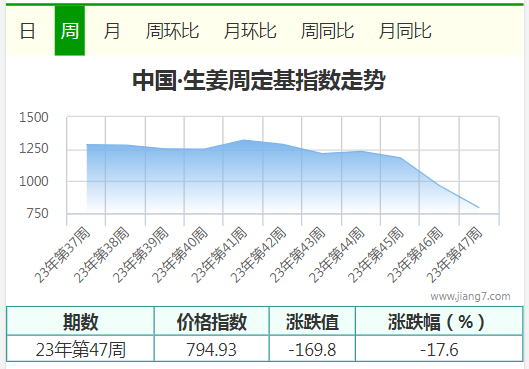Click the chart title 中国·生姜周定基指数走势

[259, 81]
